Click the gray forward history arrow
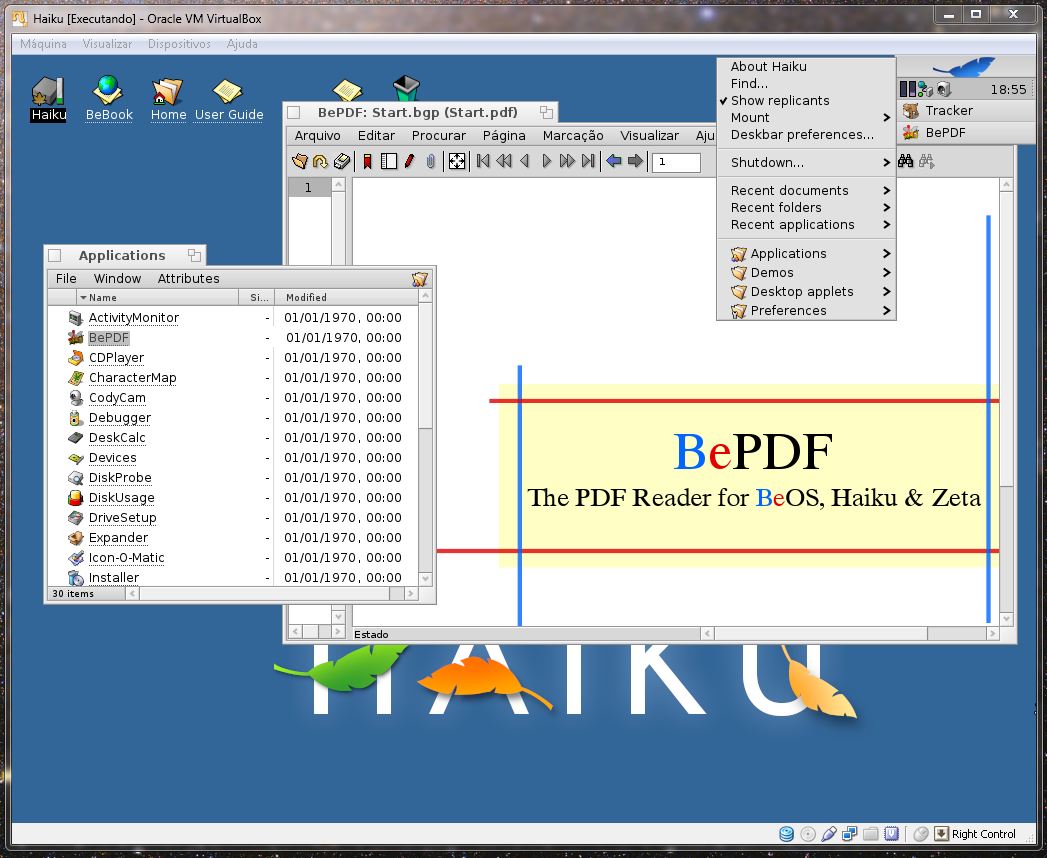This screenshot has width=1047, height=858. pos(635,161)
